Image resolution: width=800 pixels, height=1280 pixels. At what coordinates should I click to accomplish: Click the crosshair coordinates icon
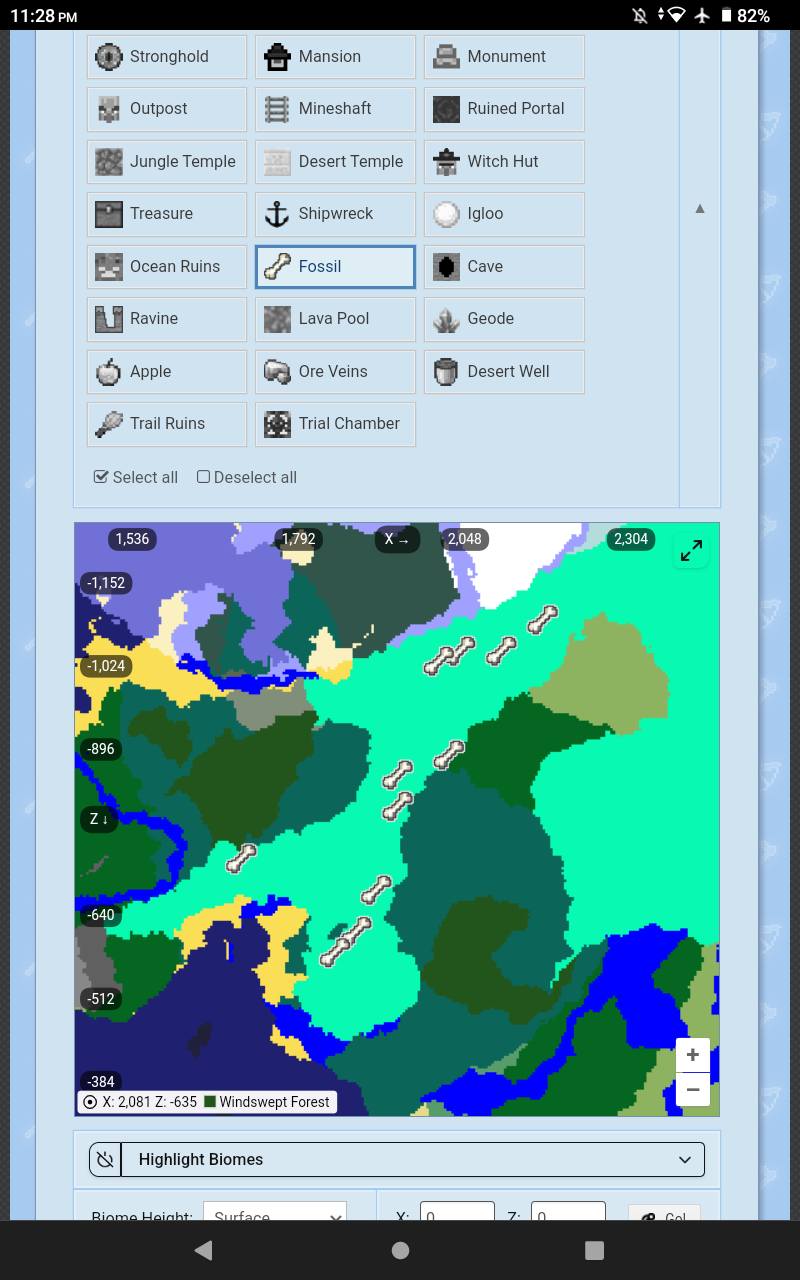click(x=90, y=1102)
